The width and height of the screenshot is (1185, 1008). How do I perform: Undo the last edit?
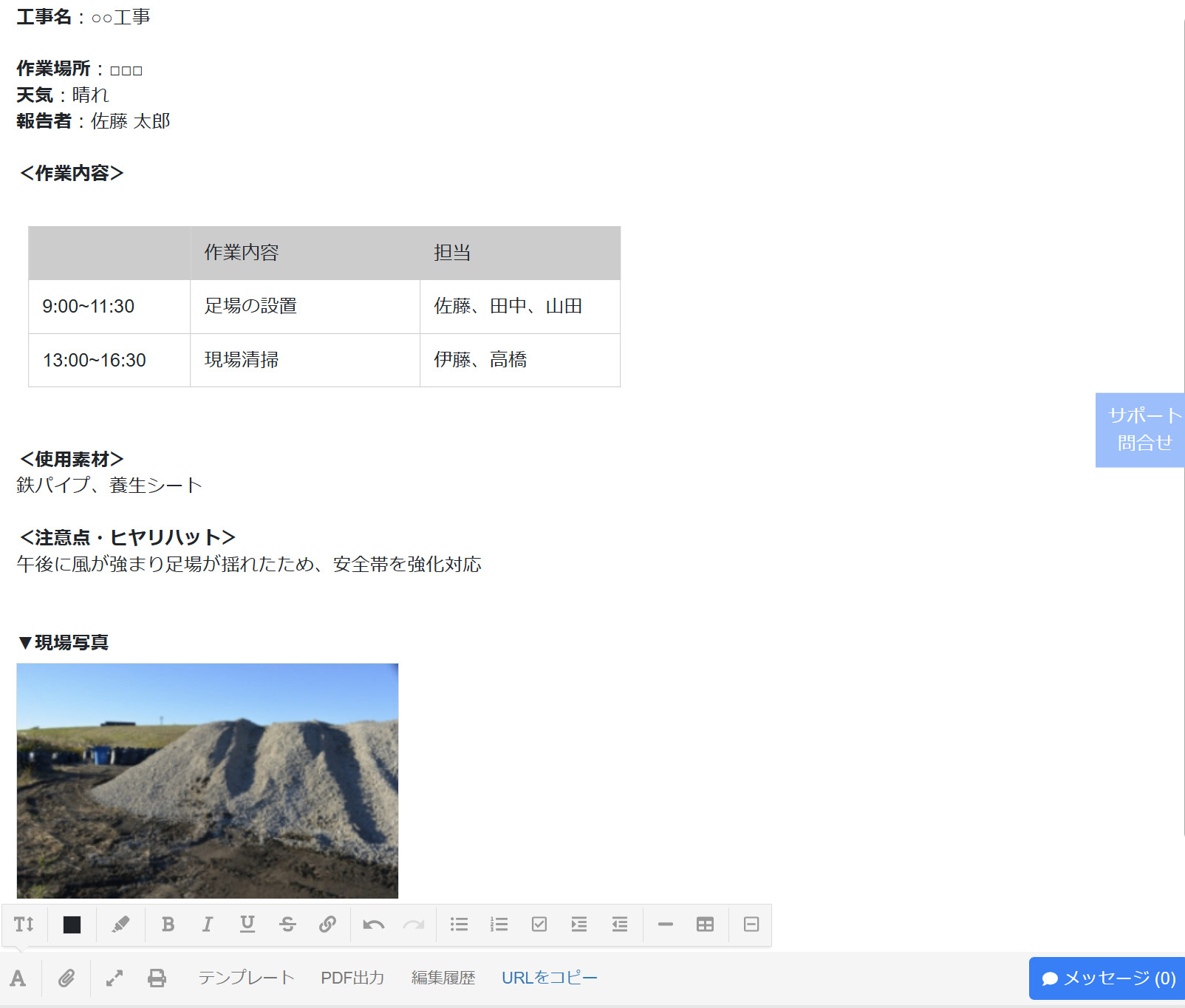pos(373,924)
